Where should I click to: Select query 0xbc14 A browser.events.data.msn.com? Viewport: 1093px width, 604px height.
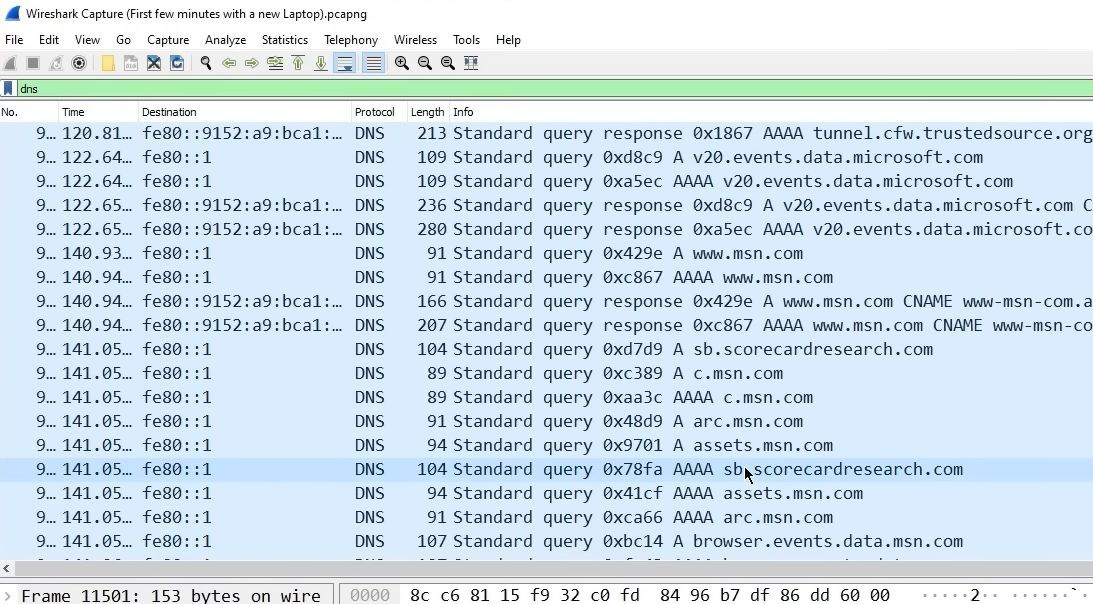click(546, 541)
